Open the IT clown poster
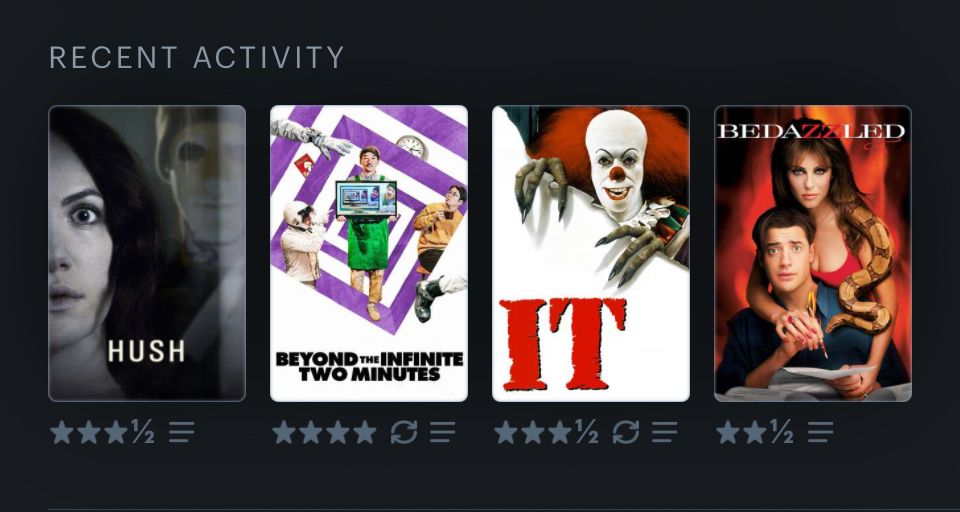The width and height of the screenshot is (960, 512). [591, 254]
